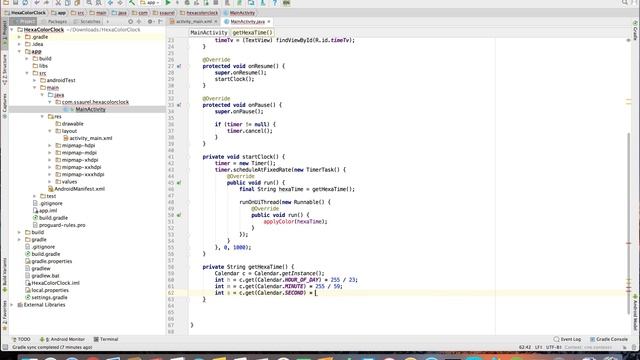Click the Help question mark icon
Viewport: 640px width, 360px height.
coord(275,2)
